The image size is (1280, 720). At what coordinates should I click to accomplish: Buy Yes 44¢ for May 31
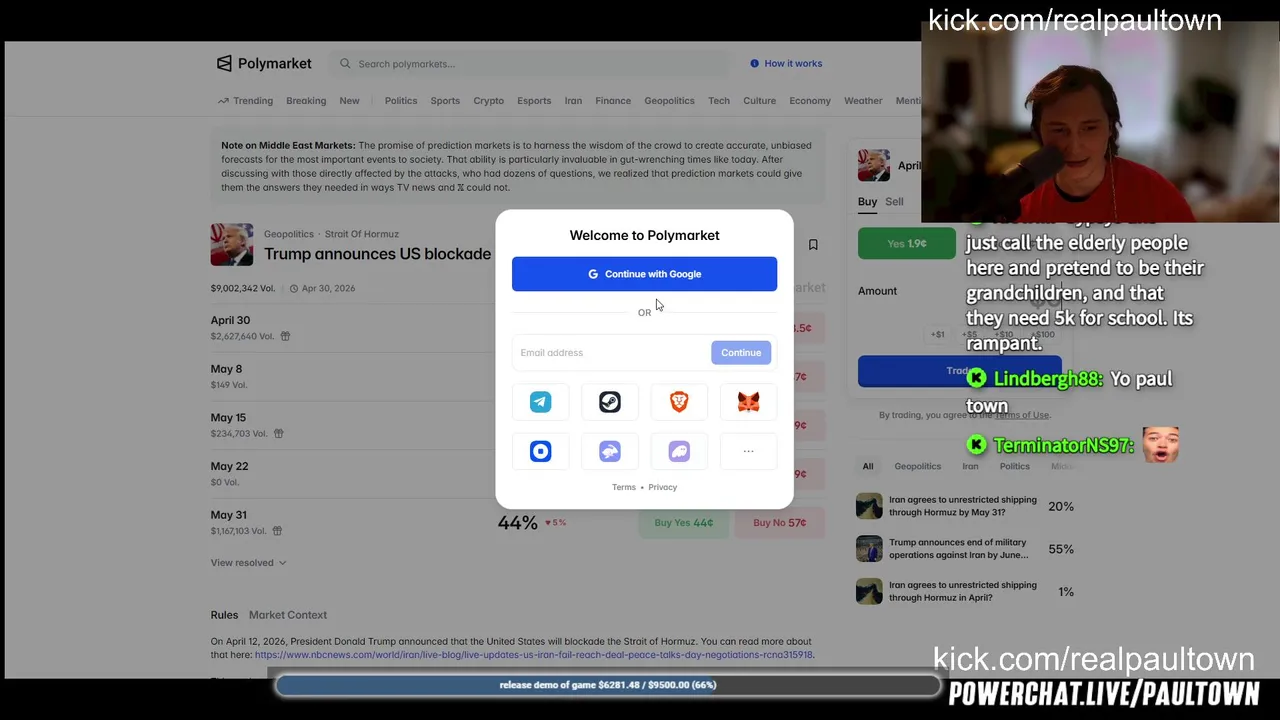pyautogui.click(x=684, y=522)
